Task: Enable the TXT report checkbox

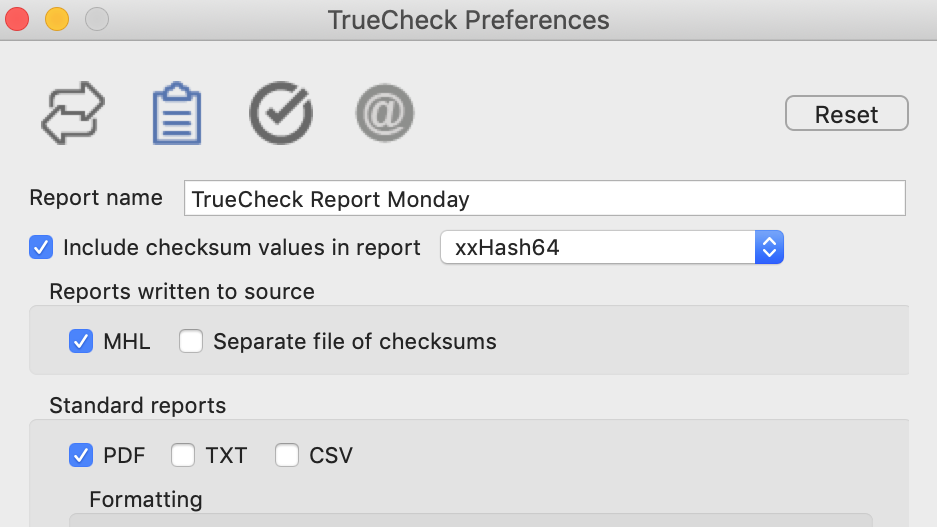Action: 183,455
